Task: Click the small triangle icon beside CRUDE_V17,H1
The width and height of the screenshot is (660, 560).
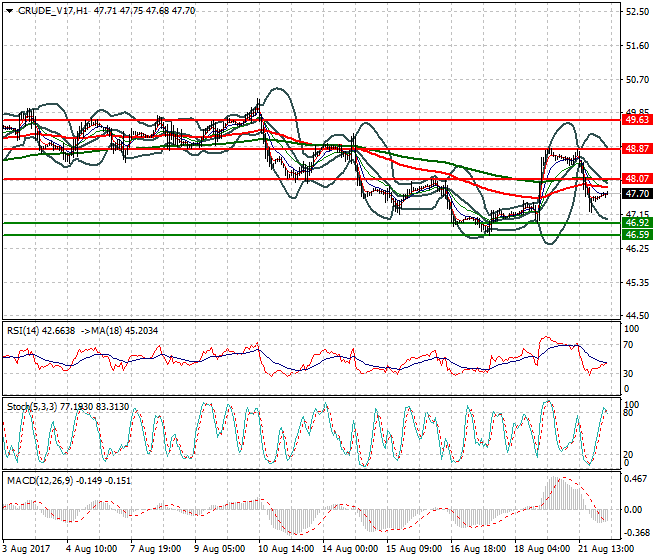Action: (7, 10)
